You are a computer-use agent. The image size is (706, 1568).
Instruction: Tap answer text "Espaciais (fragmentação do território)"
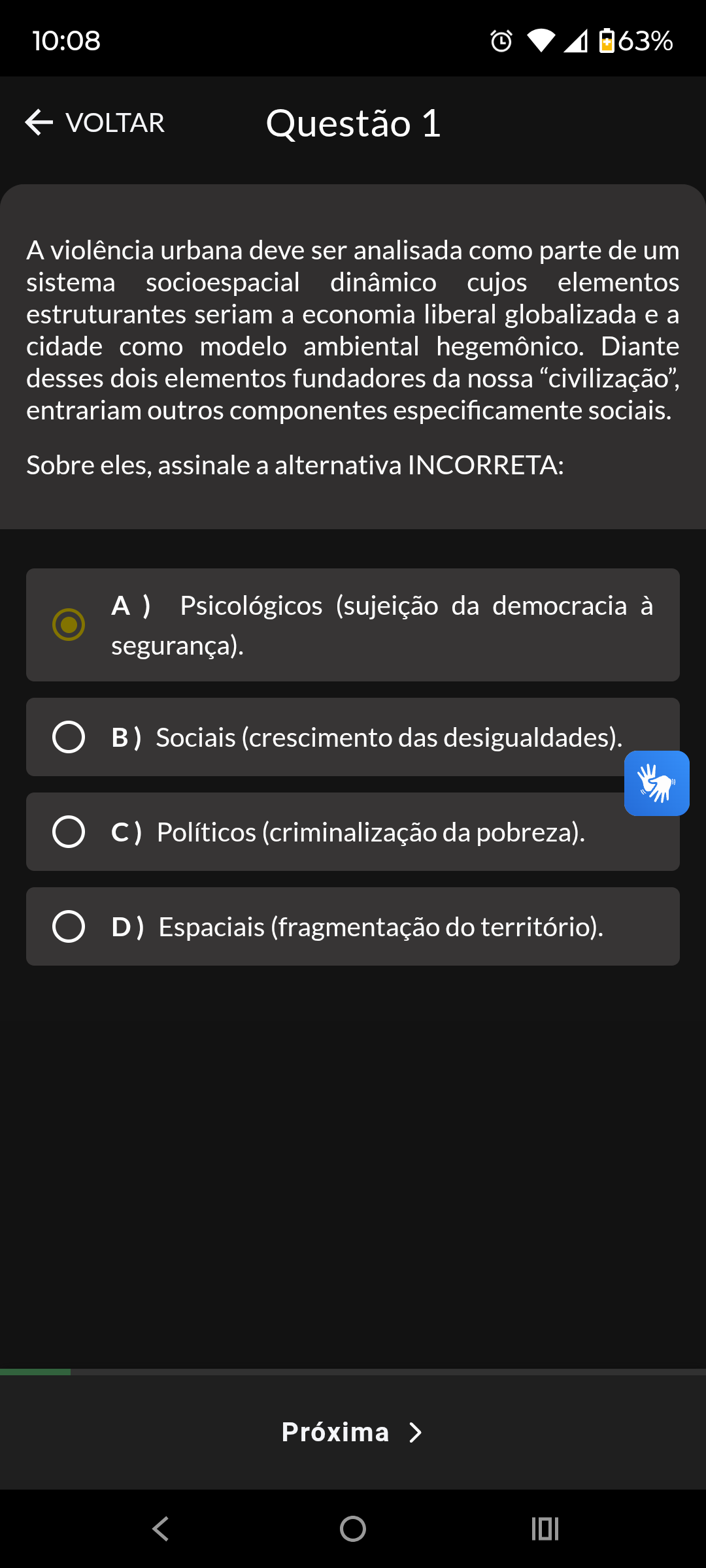[380, 927]
